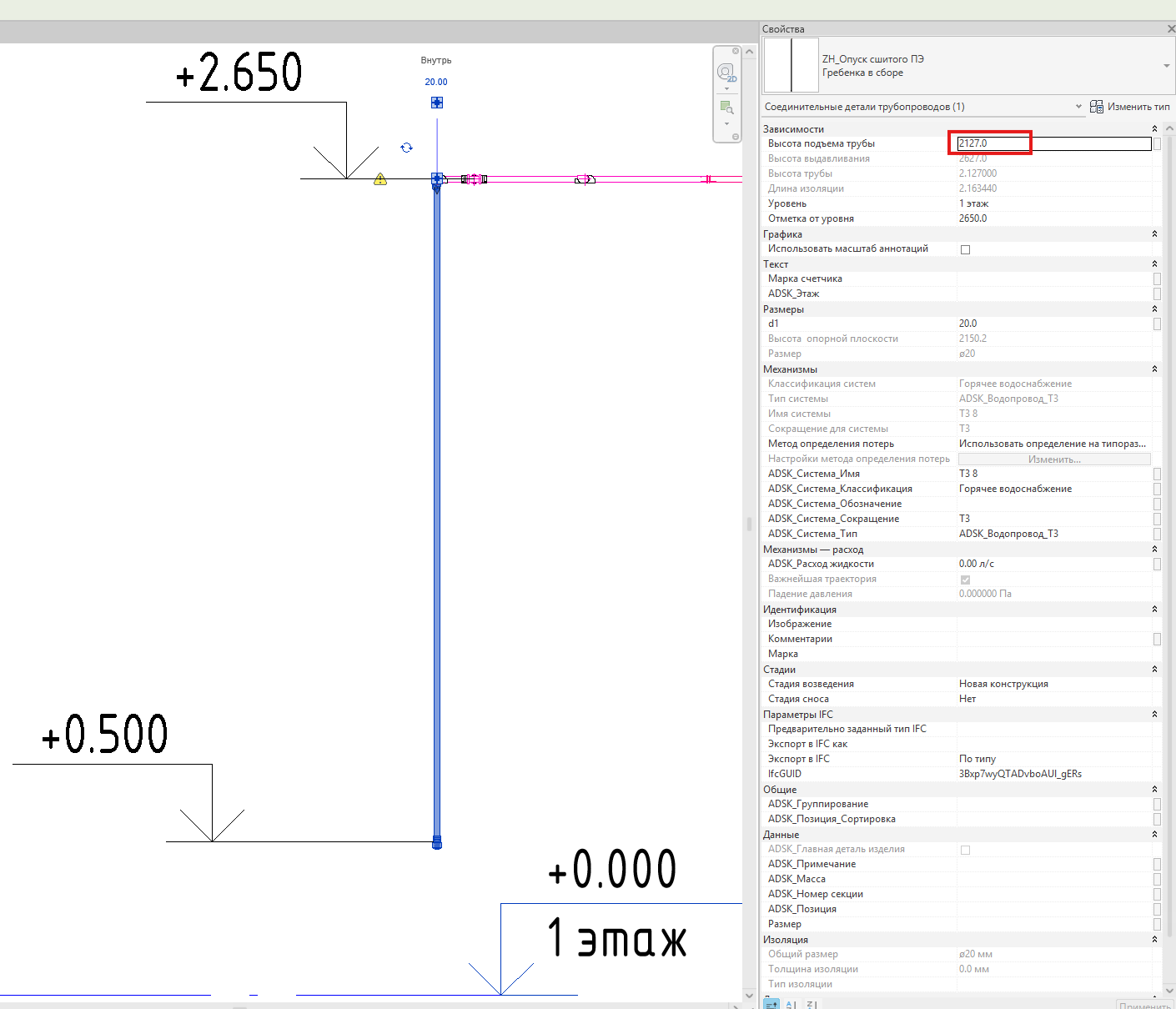This screenshot has width=1176, height=1009.
Task: Collapse the 'Изоляция' property group
Action: point(1154,940)
